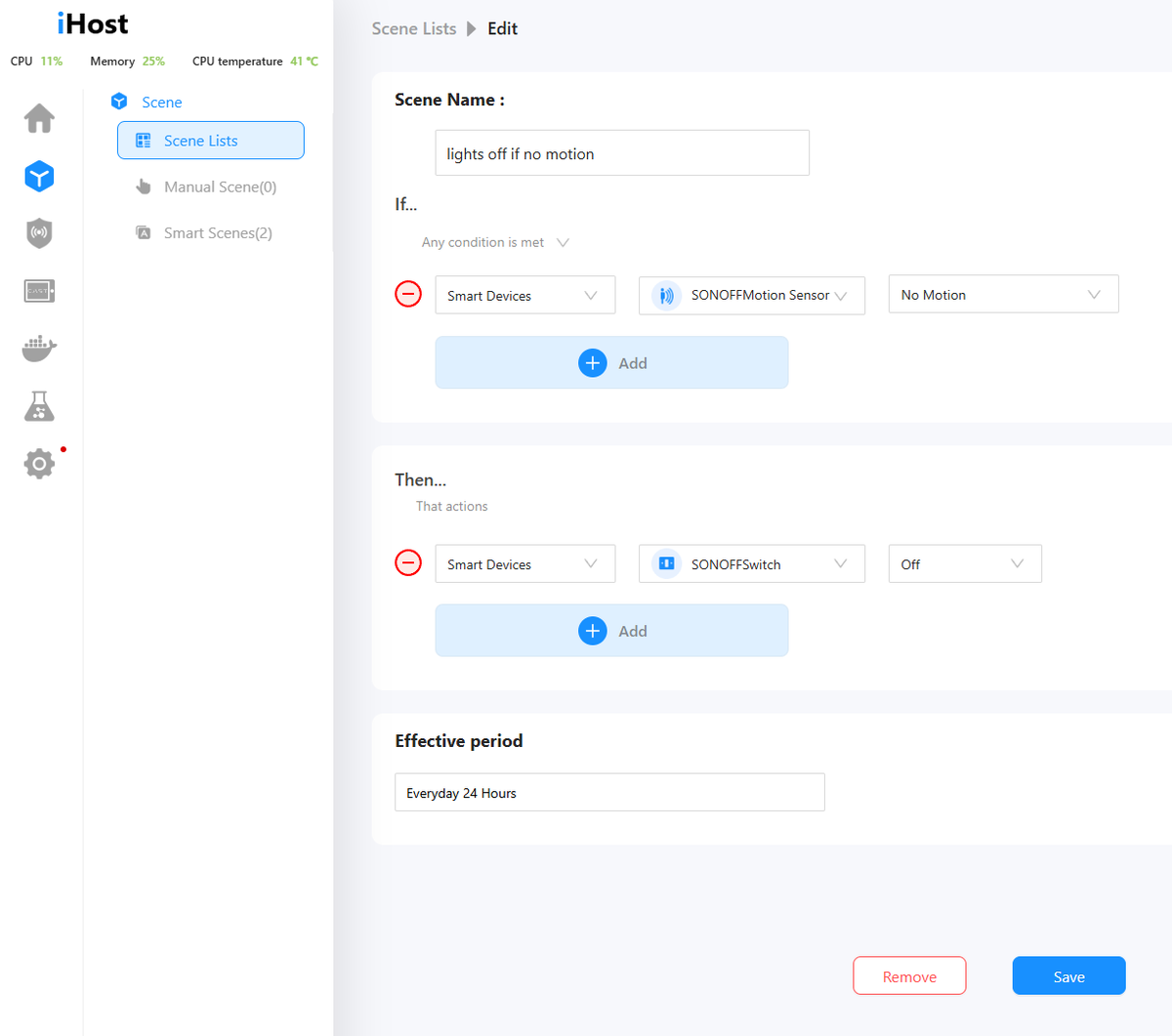Save the scene with the Save button

[1068, 975]
